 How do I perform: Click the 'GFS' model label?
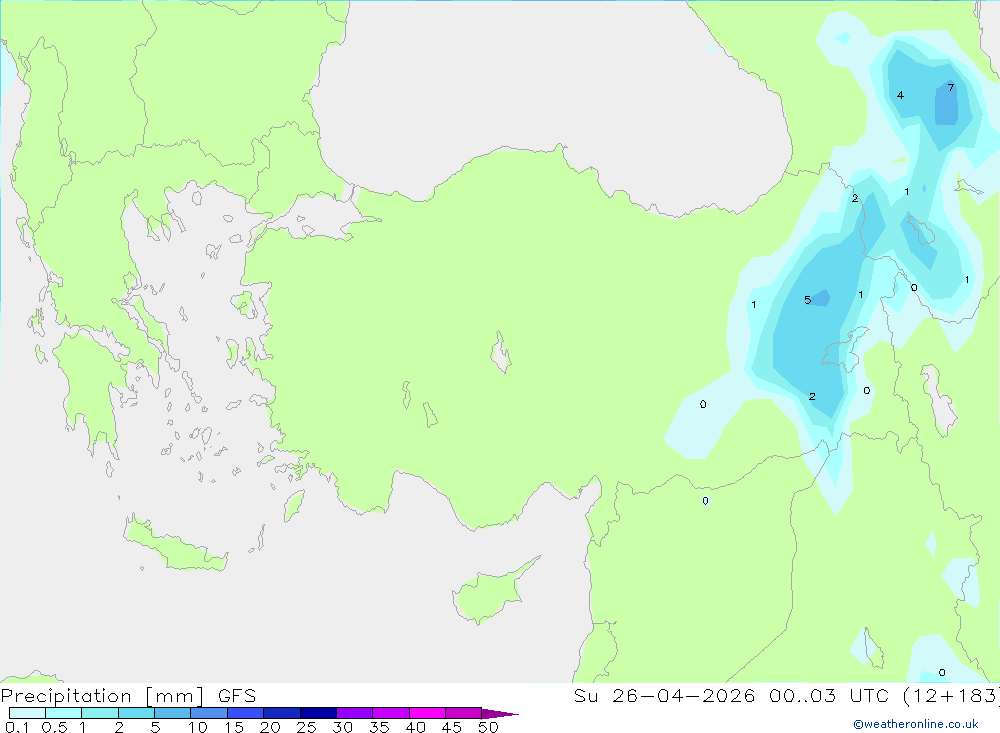pyautogui.click(x=237, y=696)
